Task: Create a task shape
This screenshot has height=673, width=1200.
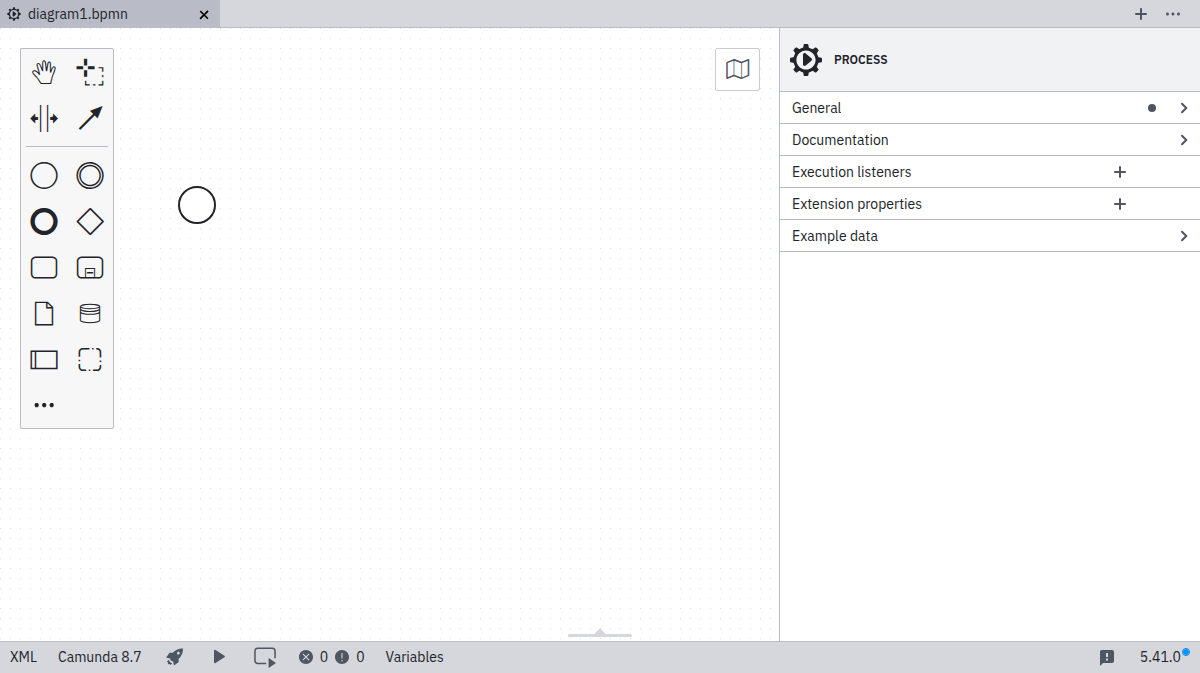Action: (x=44, y=267)
